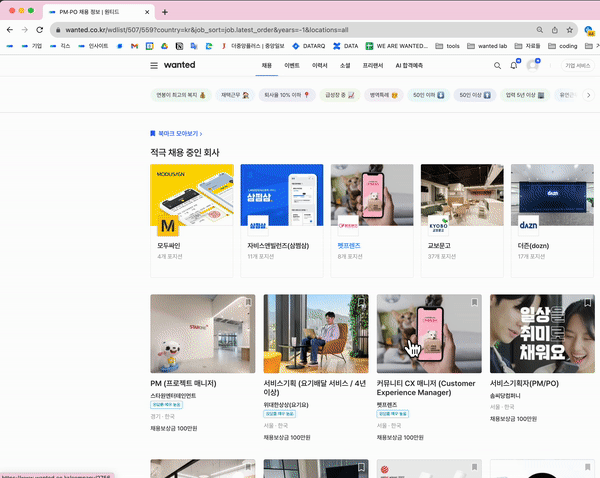
Task: Open the DATA bookmark
Action: click(x=346, y=46)
